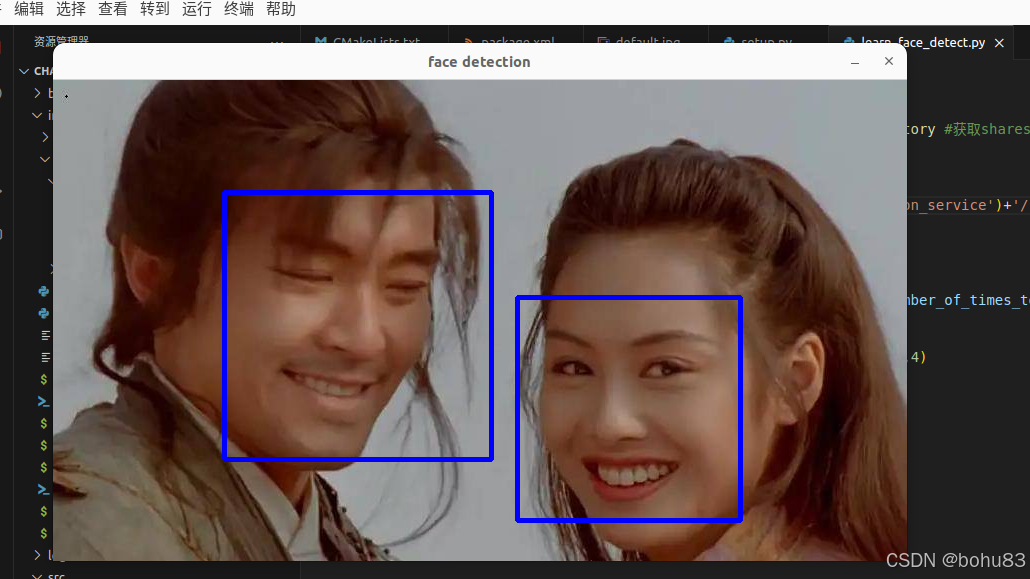Close the face detection window
Viewport: 1030px width, 579px height.
pos(889,61)
